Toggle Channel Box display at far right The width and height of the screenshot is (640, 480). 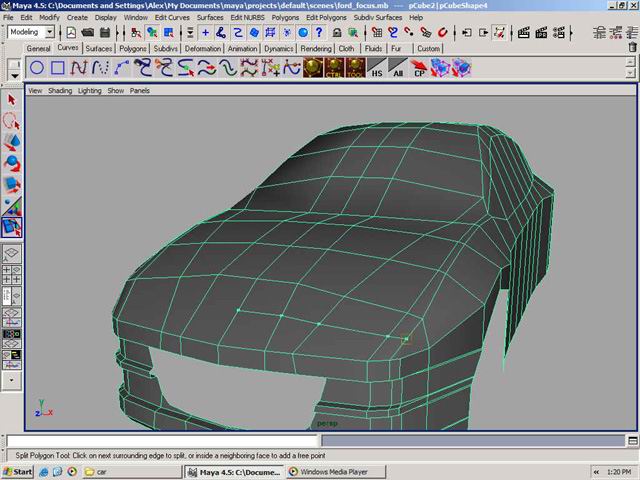point(630,32)
